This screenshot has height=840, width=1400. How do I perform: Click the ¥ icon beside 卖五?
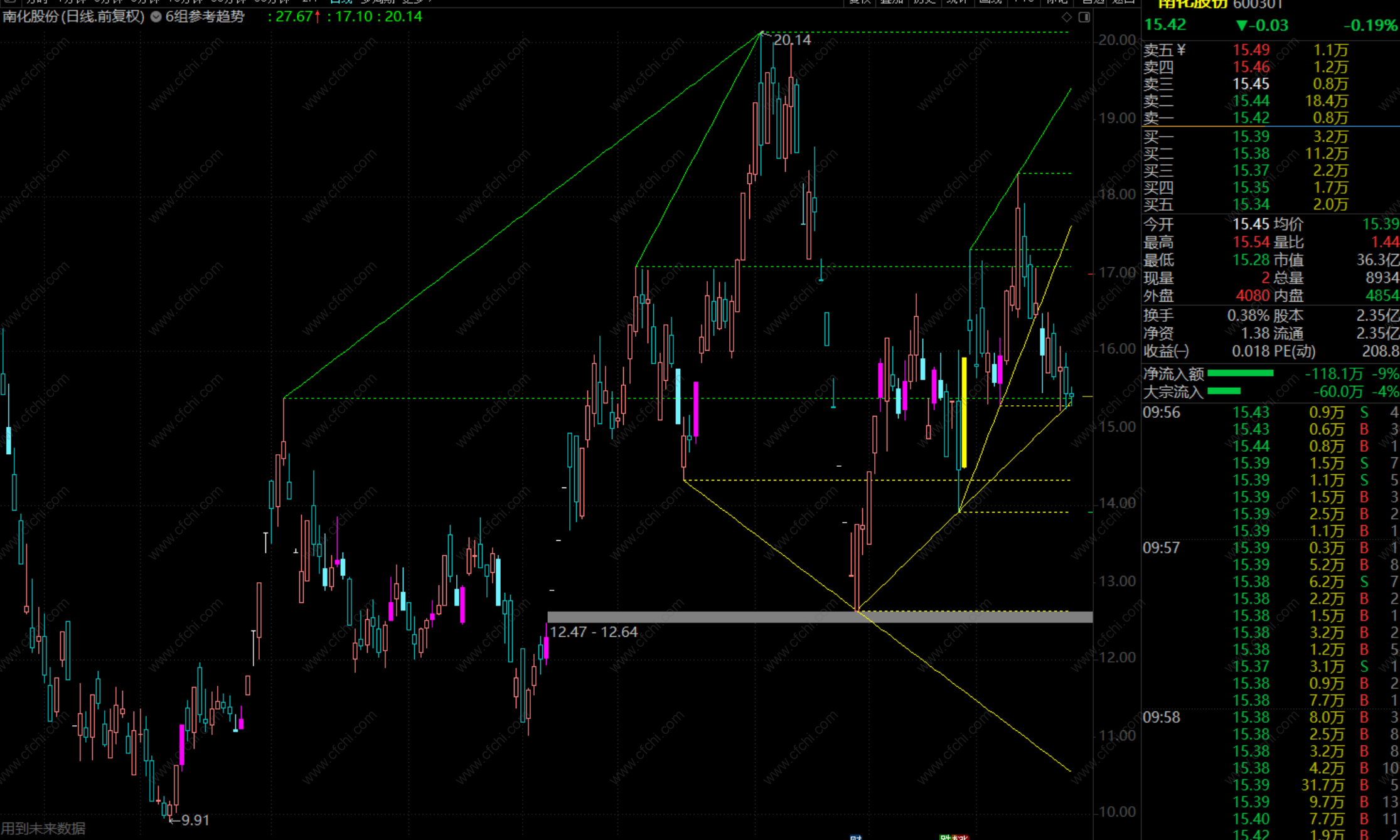click(x=1182, y=50)
